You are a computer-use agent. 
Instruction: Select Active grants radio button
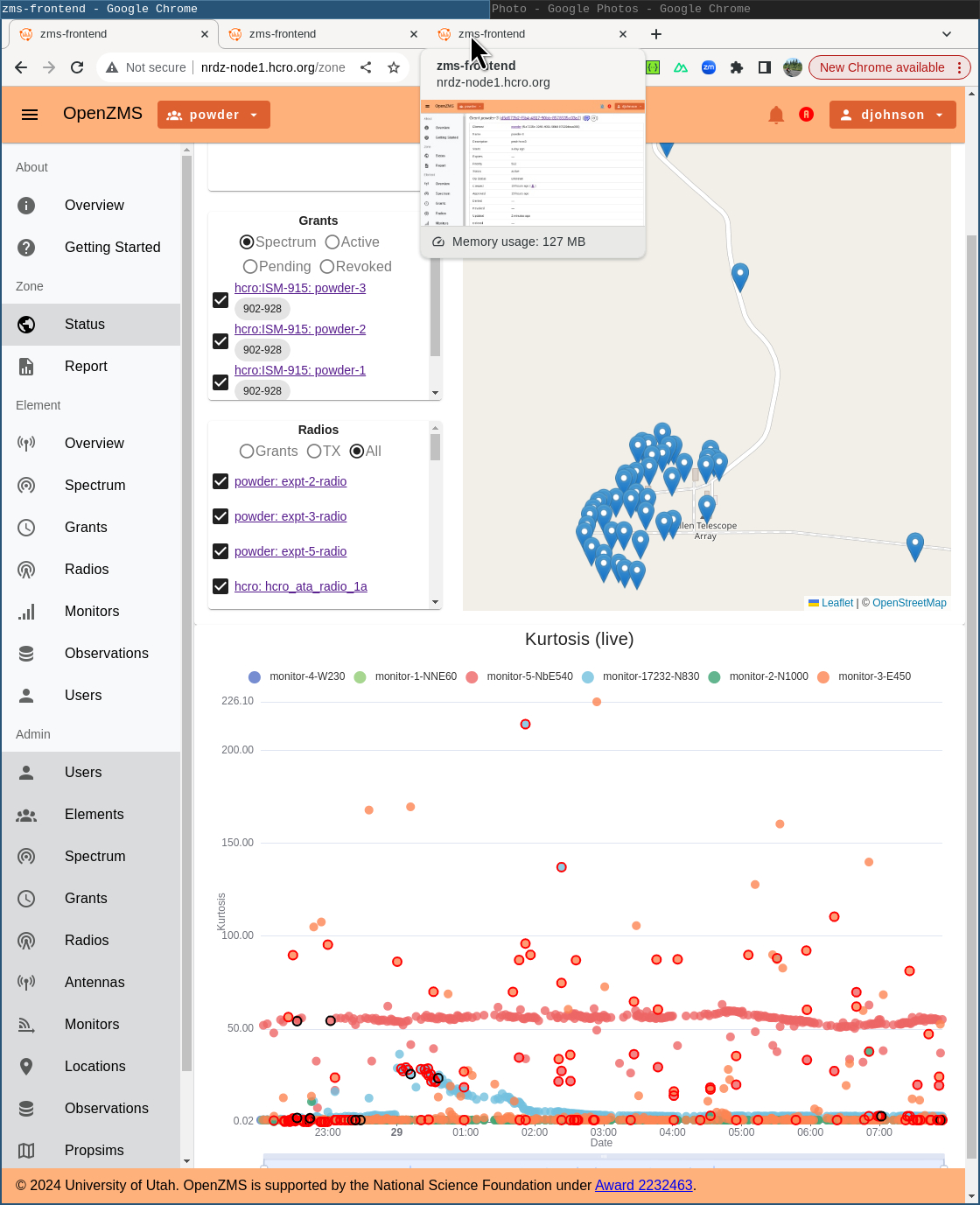332,242
